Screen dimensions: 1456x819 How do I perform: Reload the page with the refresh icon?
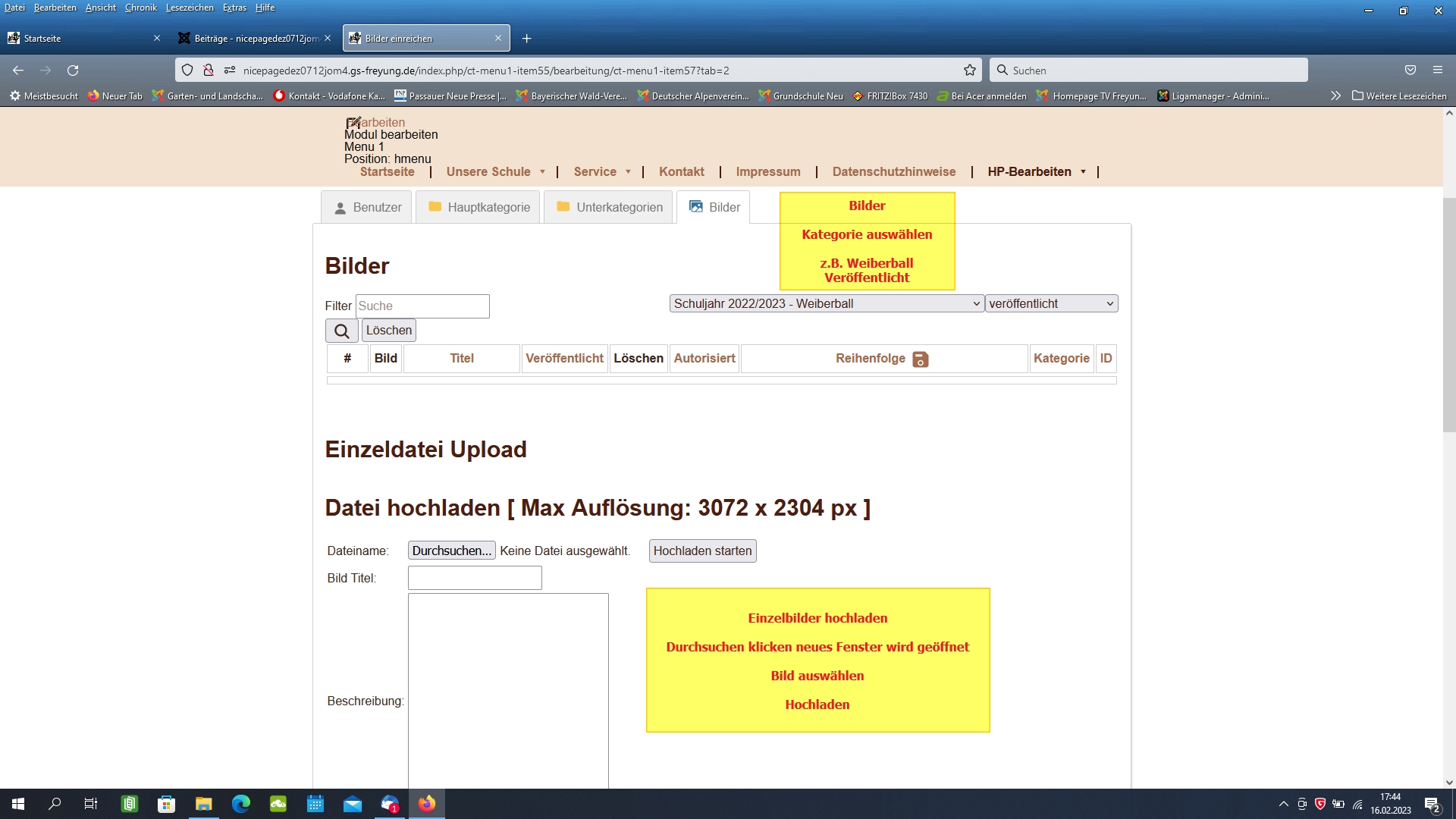73,71
